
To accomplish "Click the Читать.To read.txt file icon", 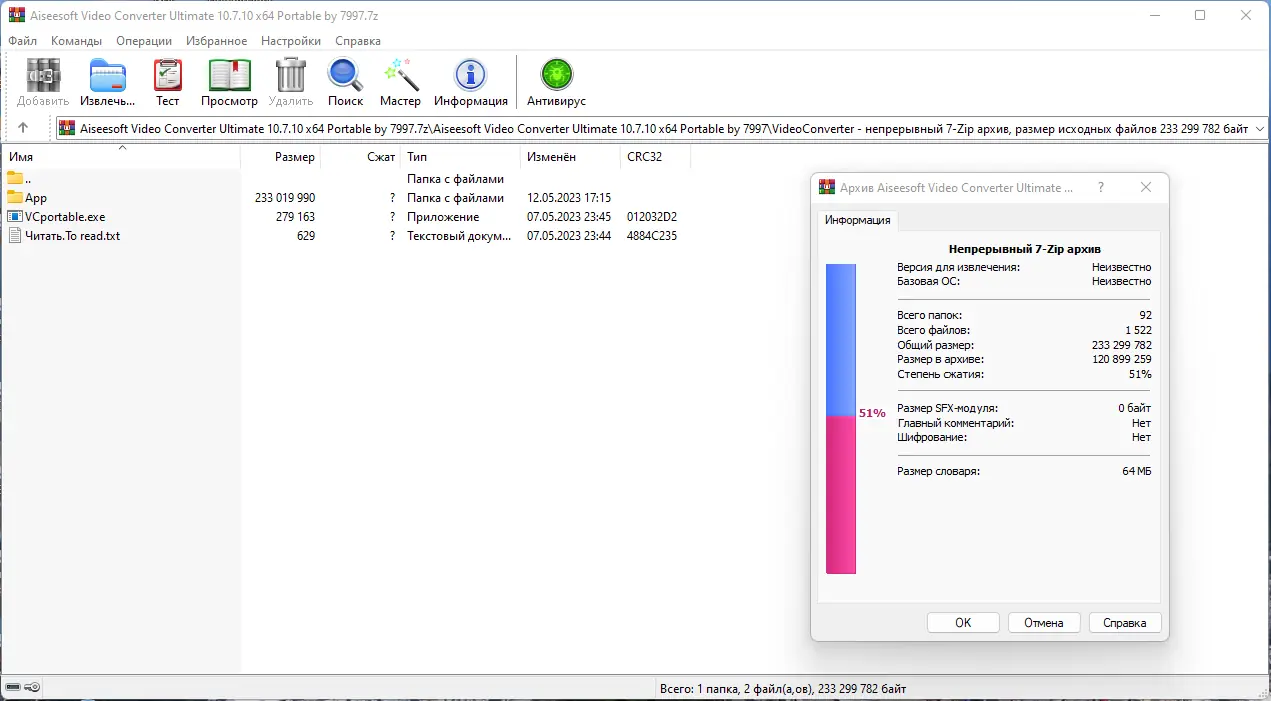I will 15,235.
